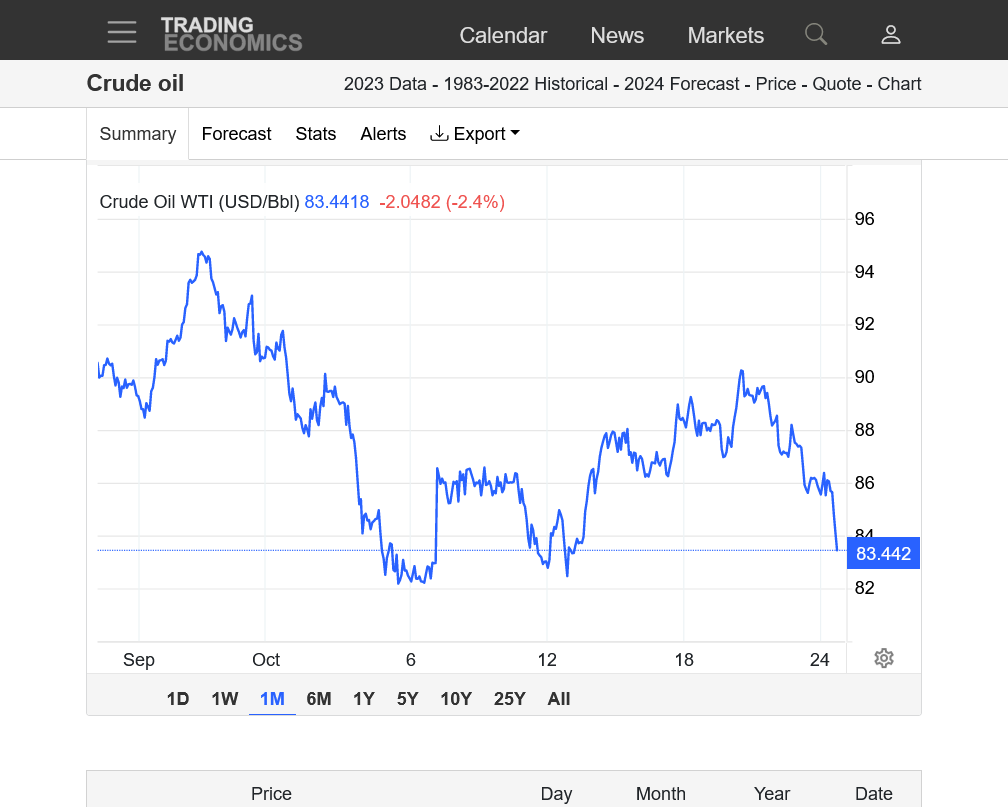The image size is (1008, 807).
Task: Select the 6M chart range
Action: 319,699
